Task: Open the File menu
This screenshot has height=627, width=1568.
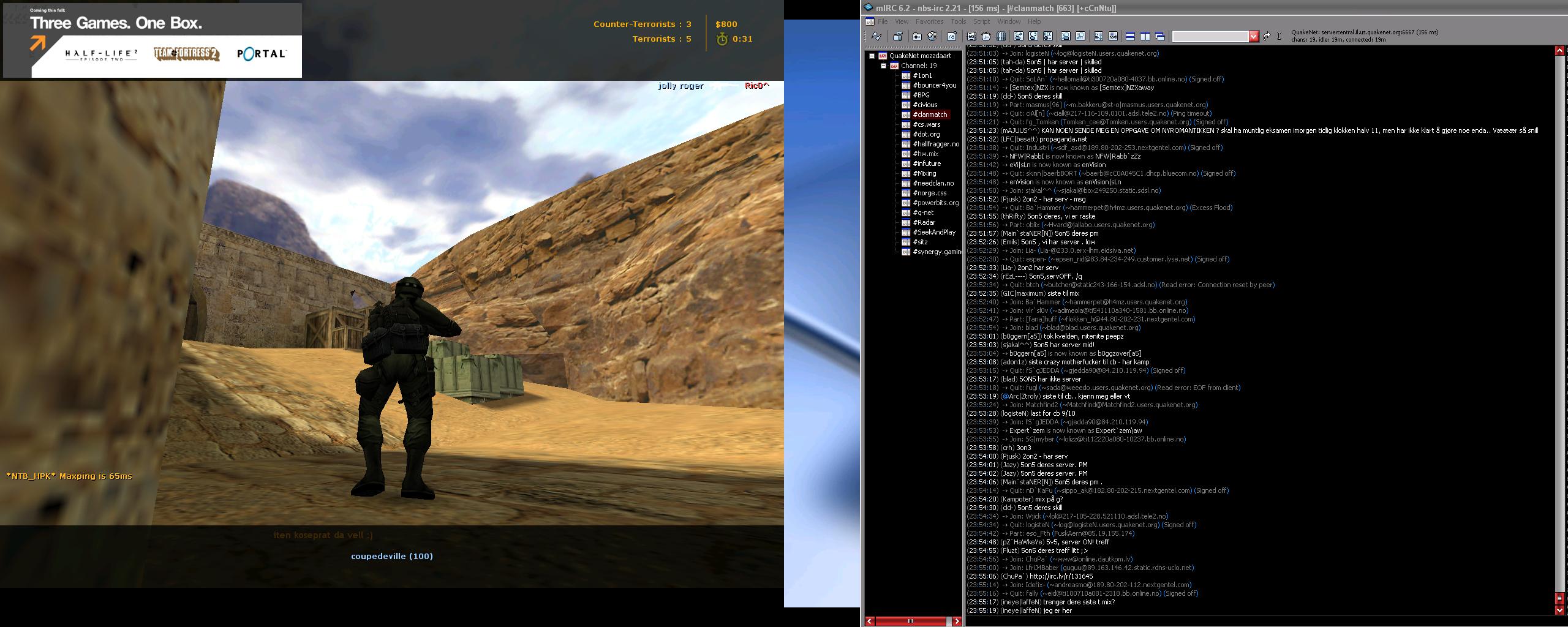Action: click(x=883, y=21)
